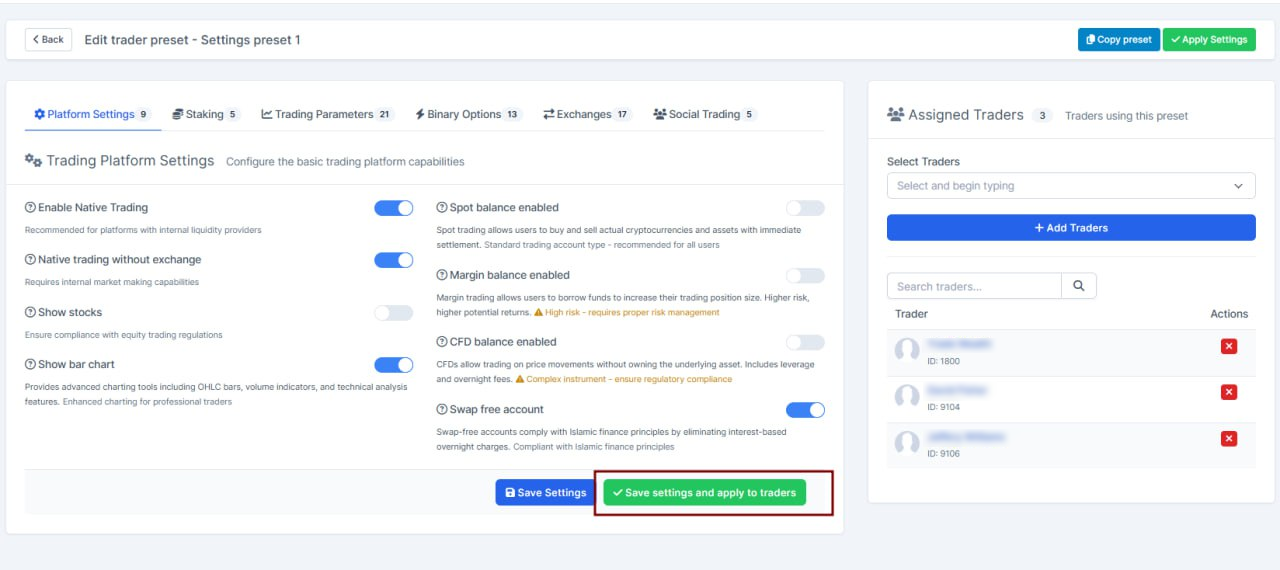Open the Select Traders dropdown
Viewport: 1280px width, 570px height.
point(1071,186)
